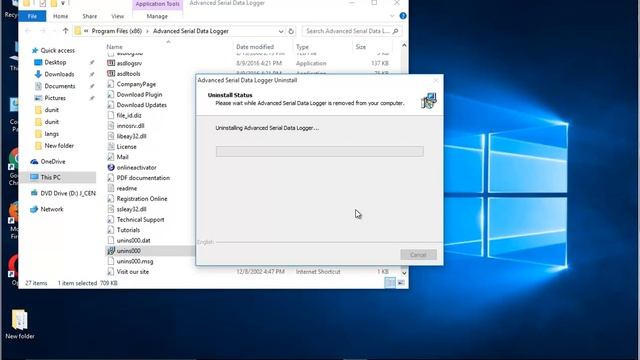Switch to Details view in status bar
Screen dimensions: 640x360
coord(390,282)
